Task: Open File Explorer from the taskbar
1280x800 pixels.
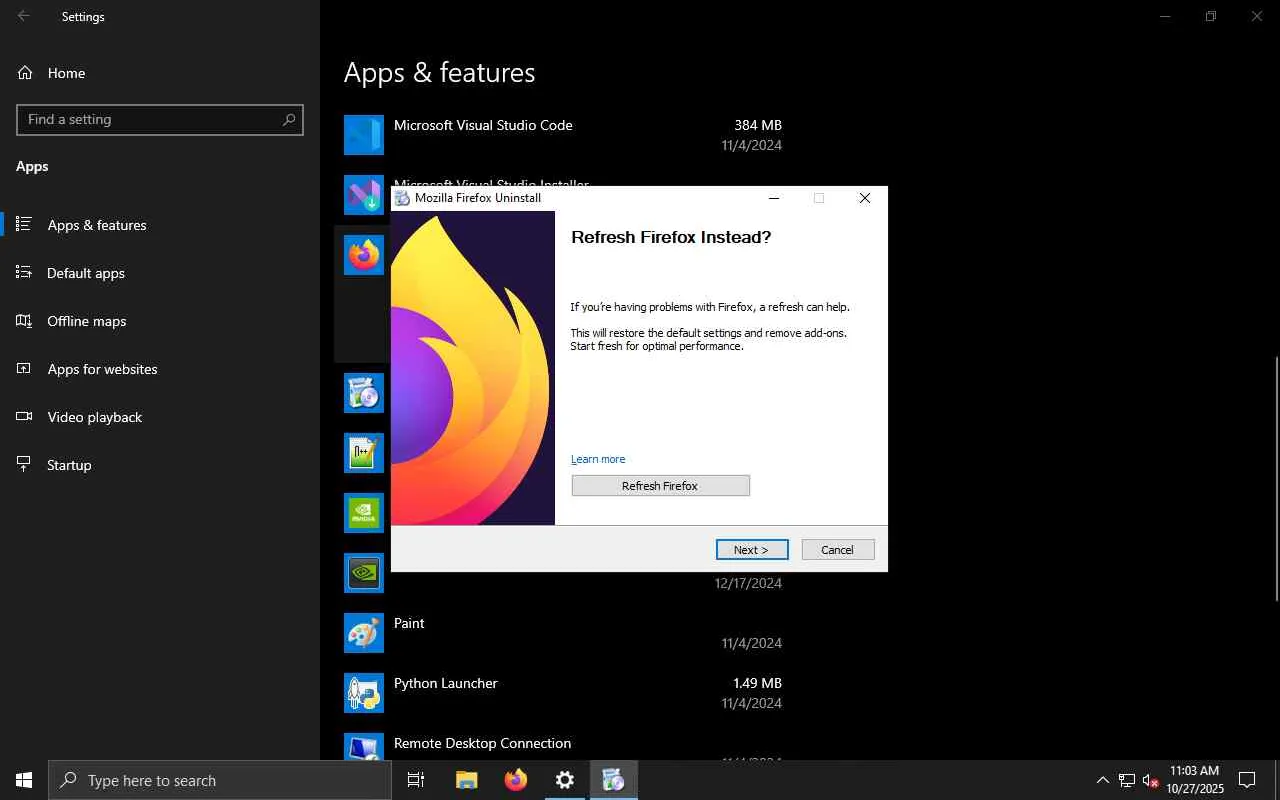Action: point(466,780)
